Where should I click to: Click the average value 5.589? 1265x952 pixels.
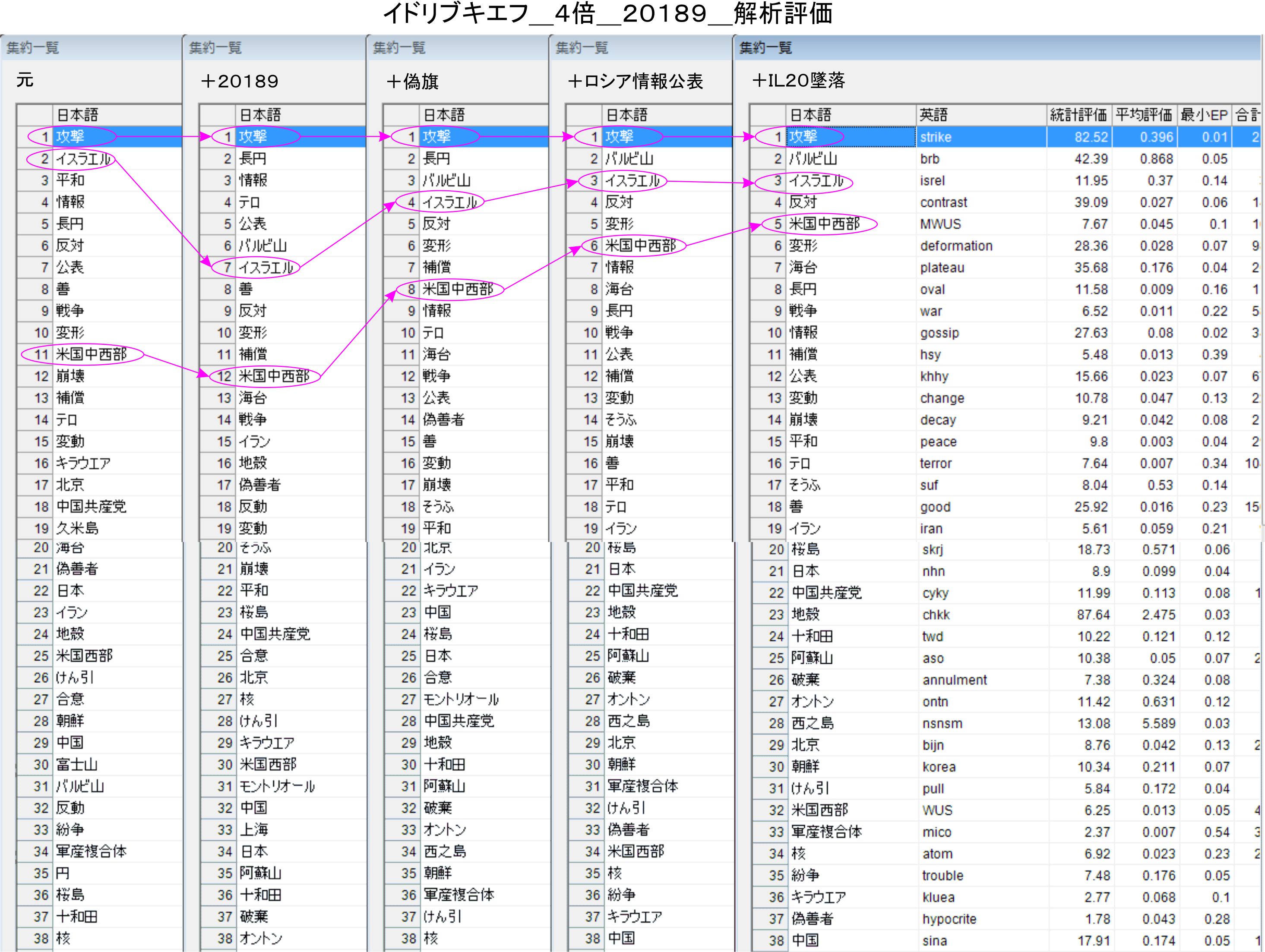[x=1158, y=723]
